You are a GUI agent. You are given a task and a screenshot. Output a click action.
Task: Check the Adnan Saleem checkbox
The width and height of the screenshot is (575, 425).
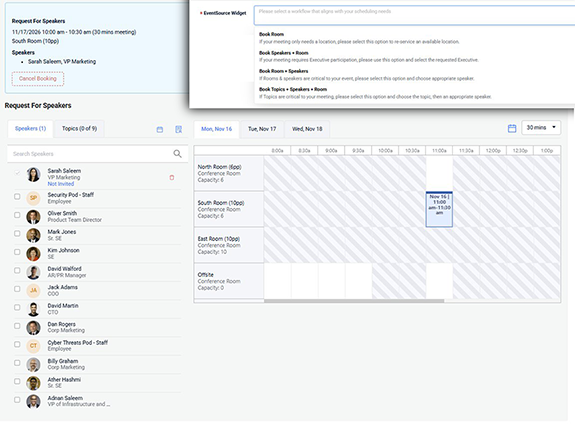17,400
